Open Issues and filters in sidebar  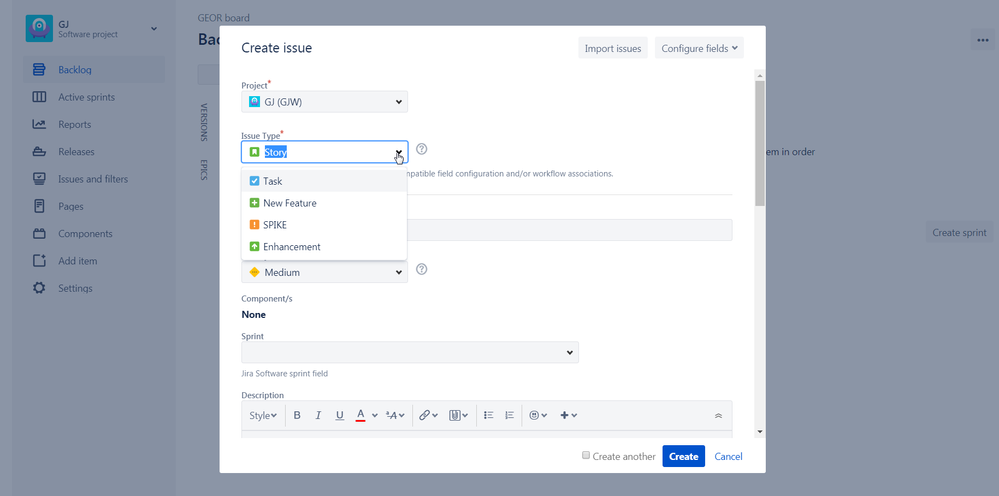(x=94, y=179)
